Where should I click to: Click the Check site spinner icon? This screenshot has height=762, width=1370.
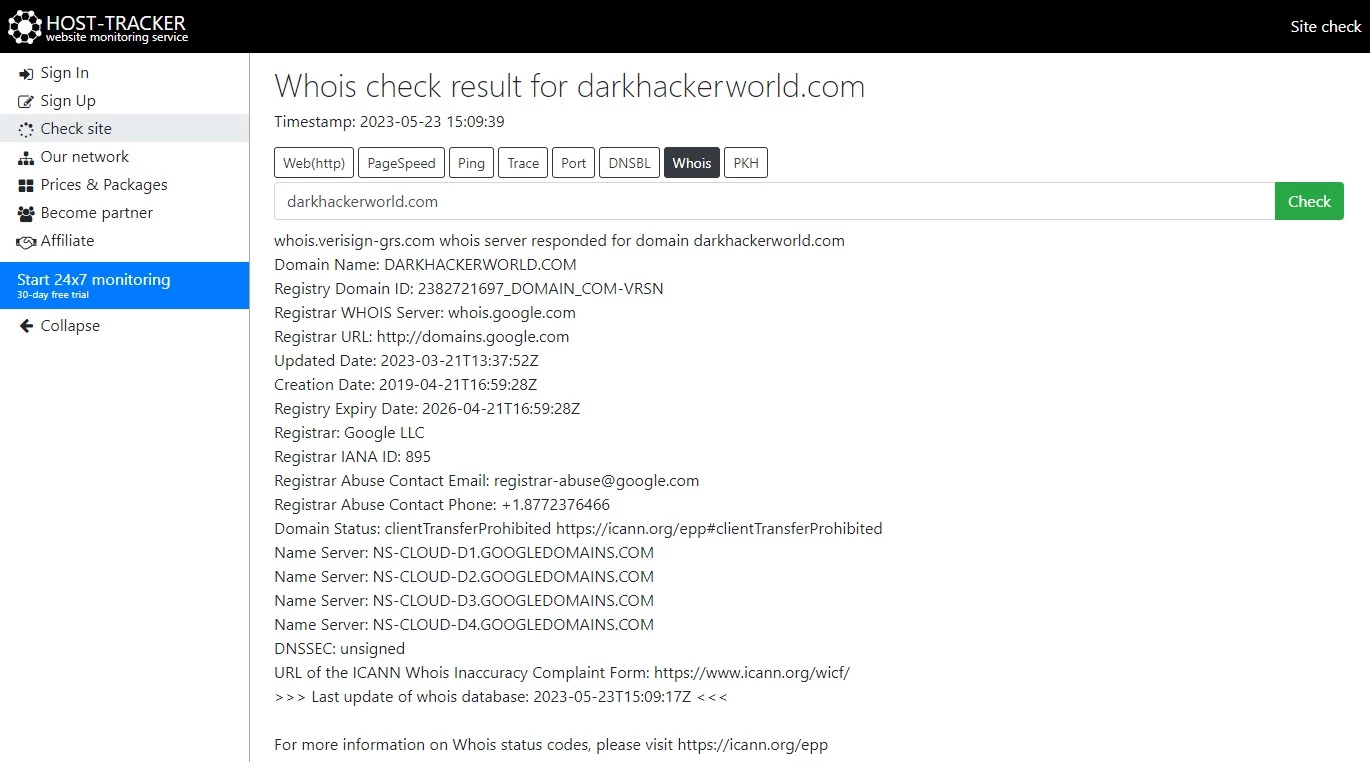click(26, 130)
